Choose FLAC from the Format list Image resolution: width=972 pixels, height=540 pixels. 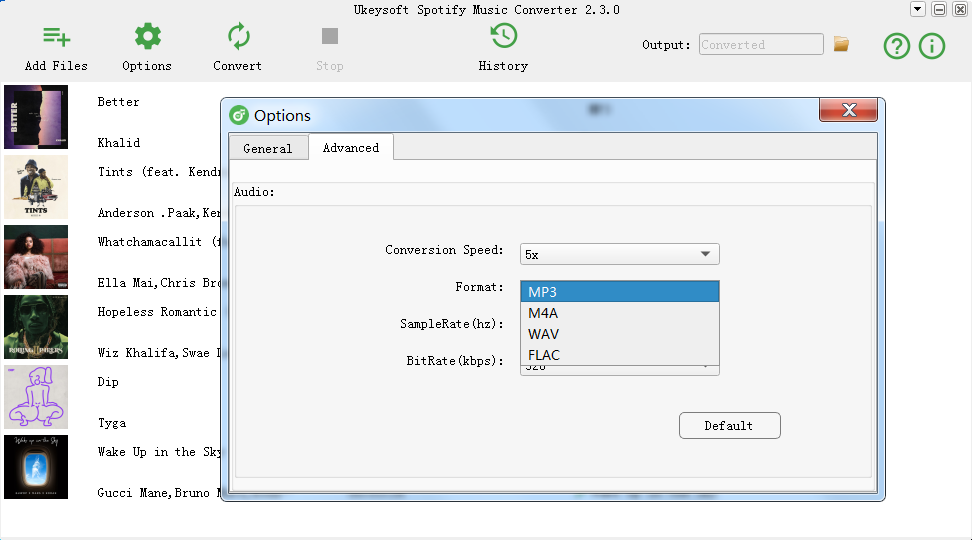(620, 355)
